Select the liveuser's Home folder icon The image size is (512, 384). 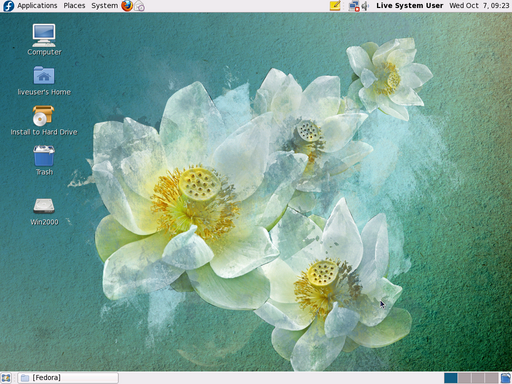pos(44,81)
